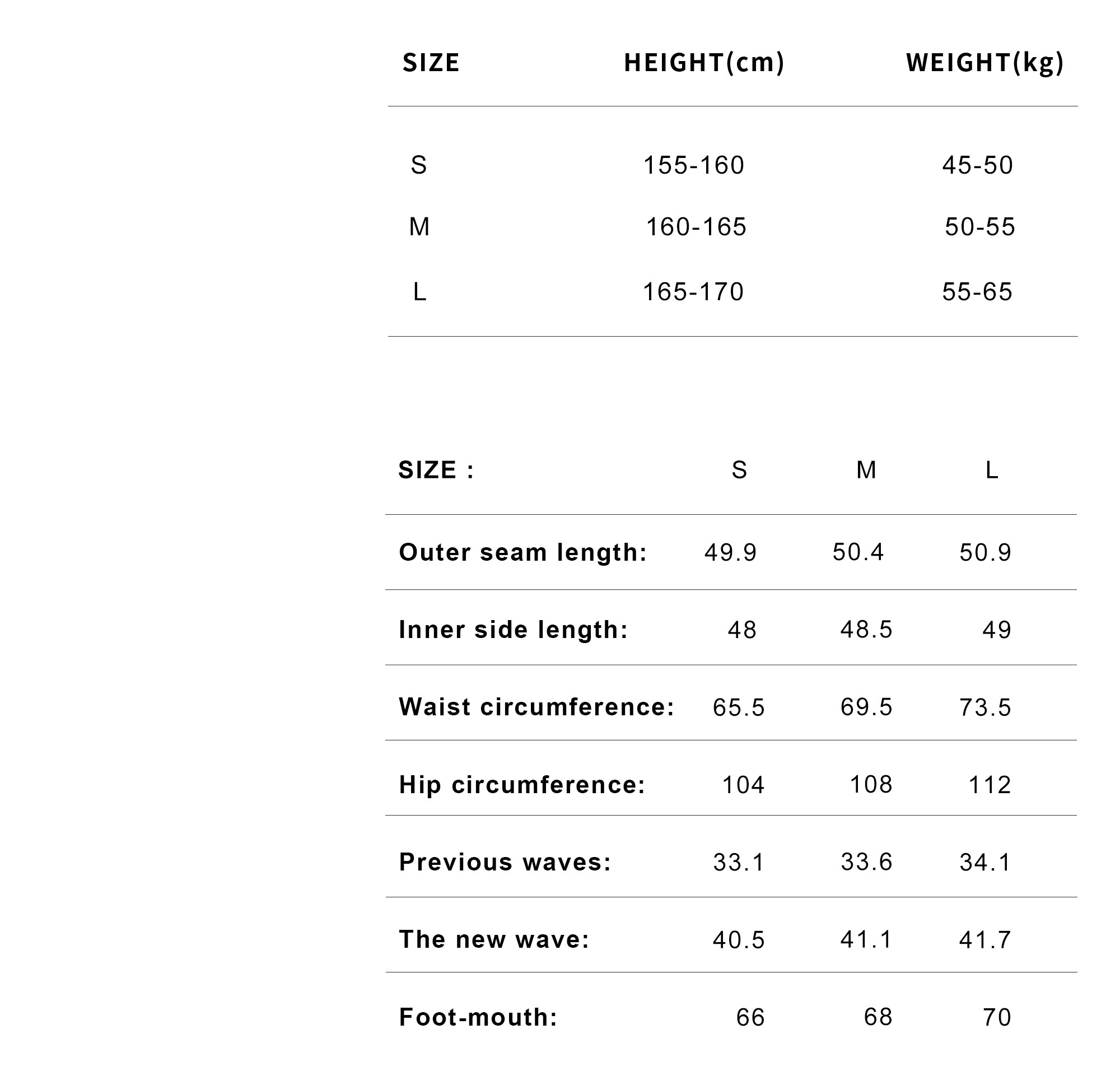This screenshot has width=1120, height=1071.
Task: Click the WEIGHT(kg) column header
Action: (984, 63)
